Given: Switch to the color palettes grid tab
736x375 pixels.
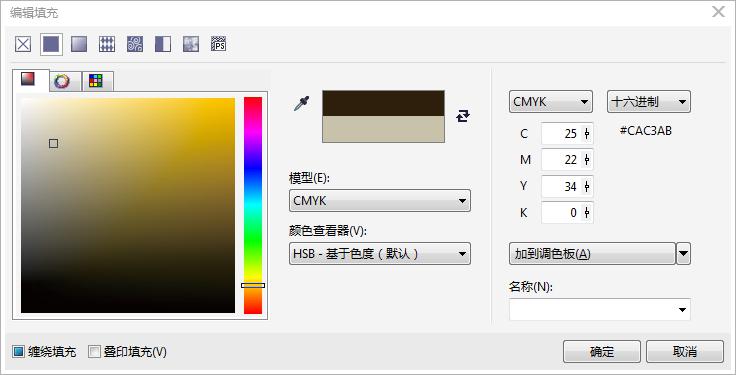Looking at the screenshot, I should point(96,81).
